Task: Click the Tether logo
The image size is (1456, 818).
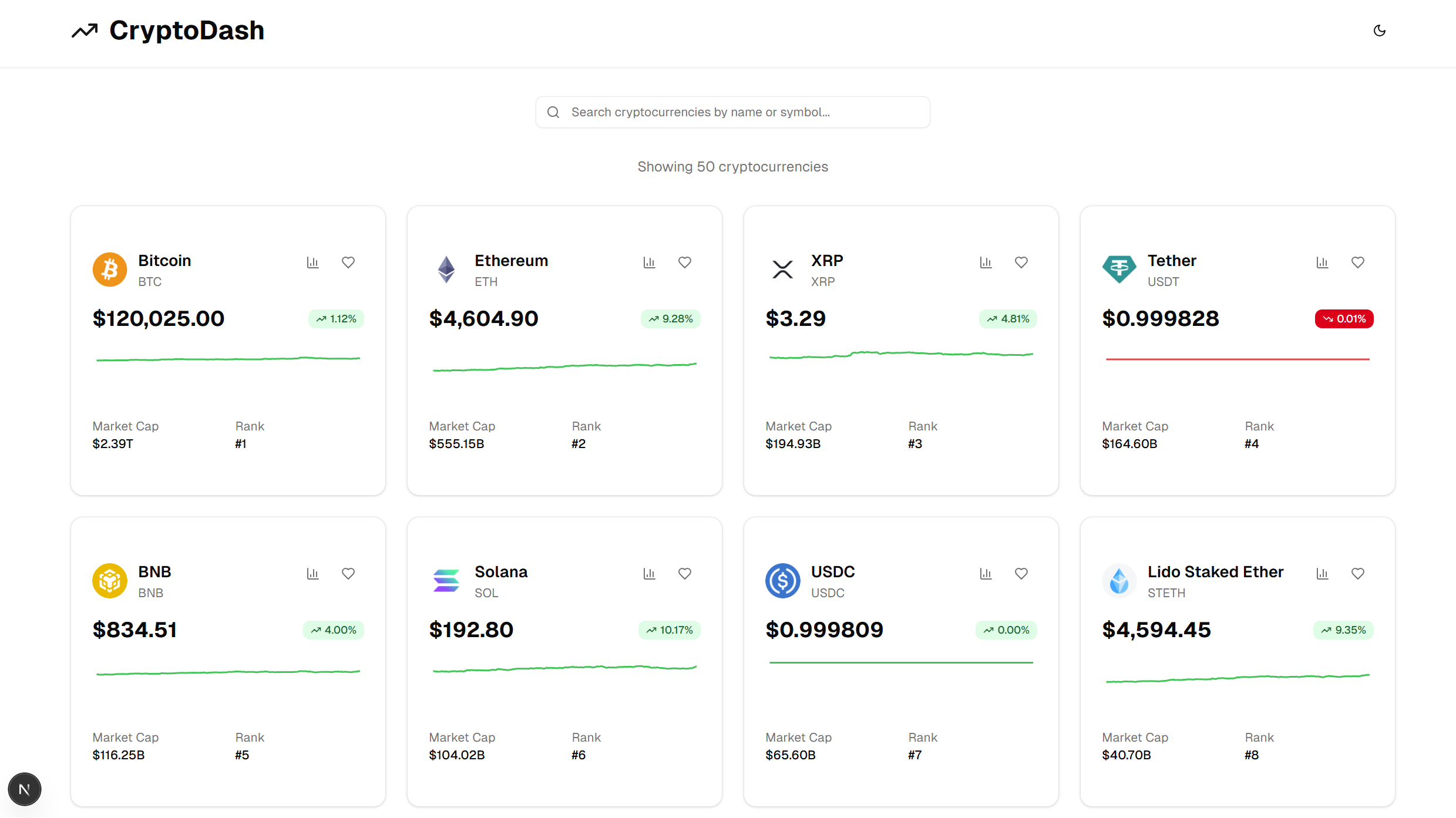Action: pos(1119,270)
